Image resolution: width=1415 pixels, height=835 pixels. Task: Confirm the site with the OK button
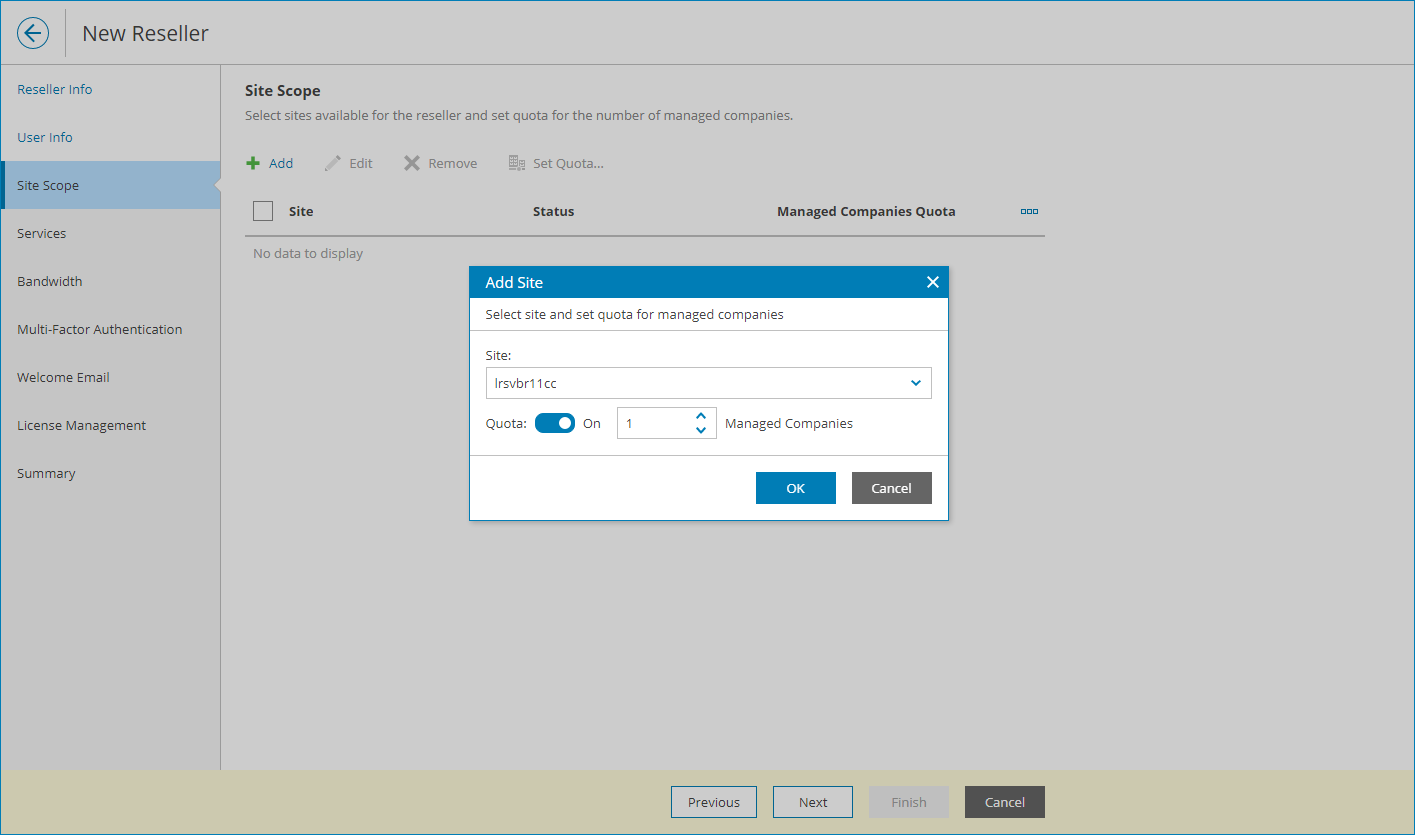(x=795, y=487)
